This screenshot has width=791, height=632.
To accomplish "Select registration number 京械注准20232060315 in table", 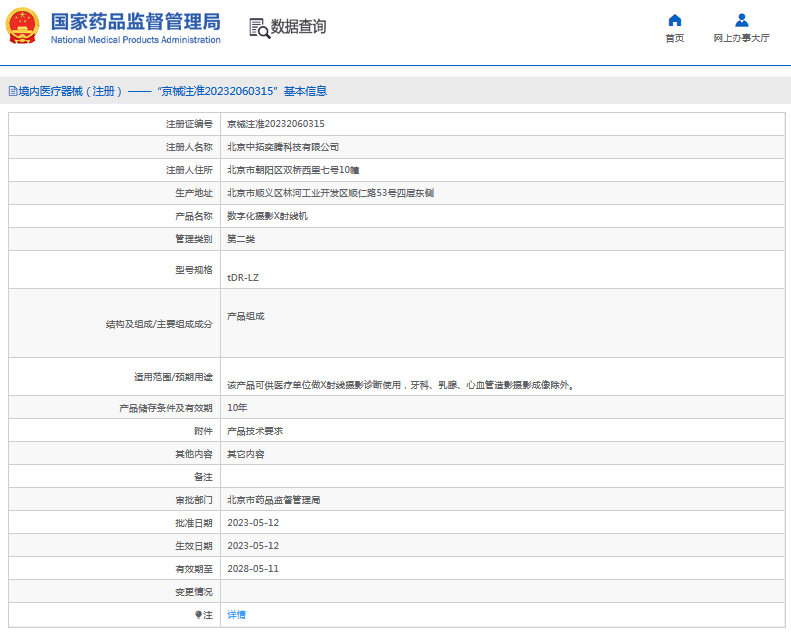I will (275, 124).
